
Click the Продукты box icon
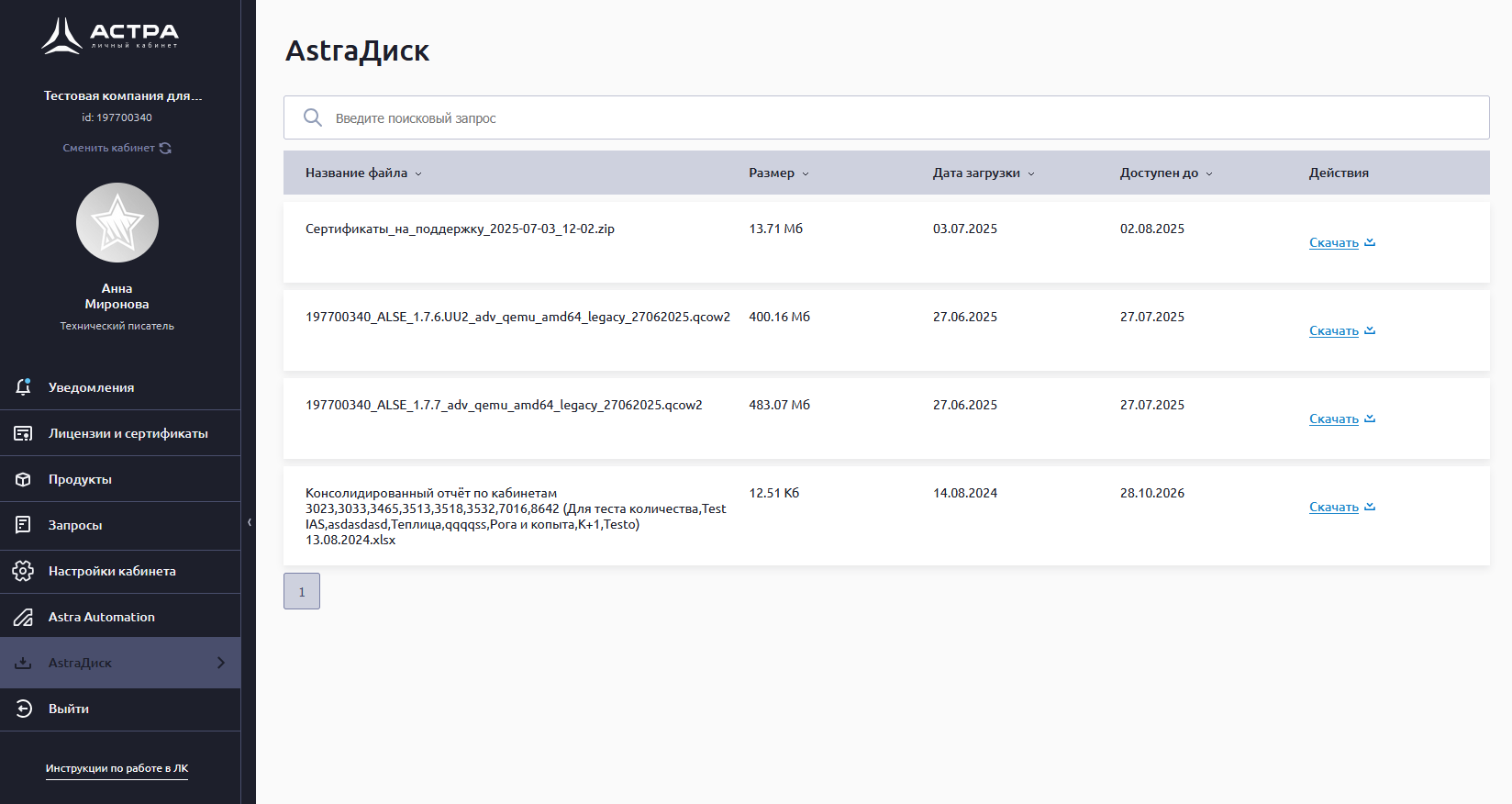pos(24,479)
